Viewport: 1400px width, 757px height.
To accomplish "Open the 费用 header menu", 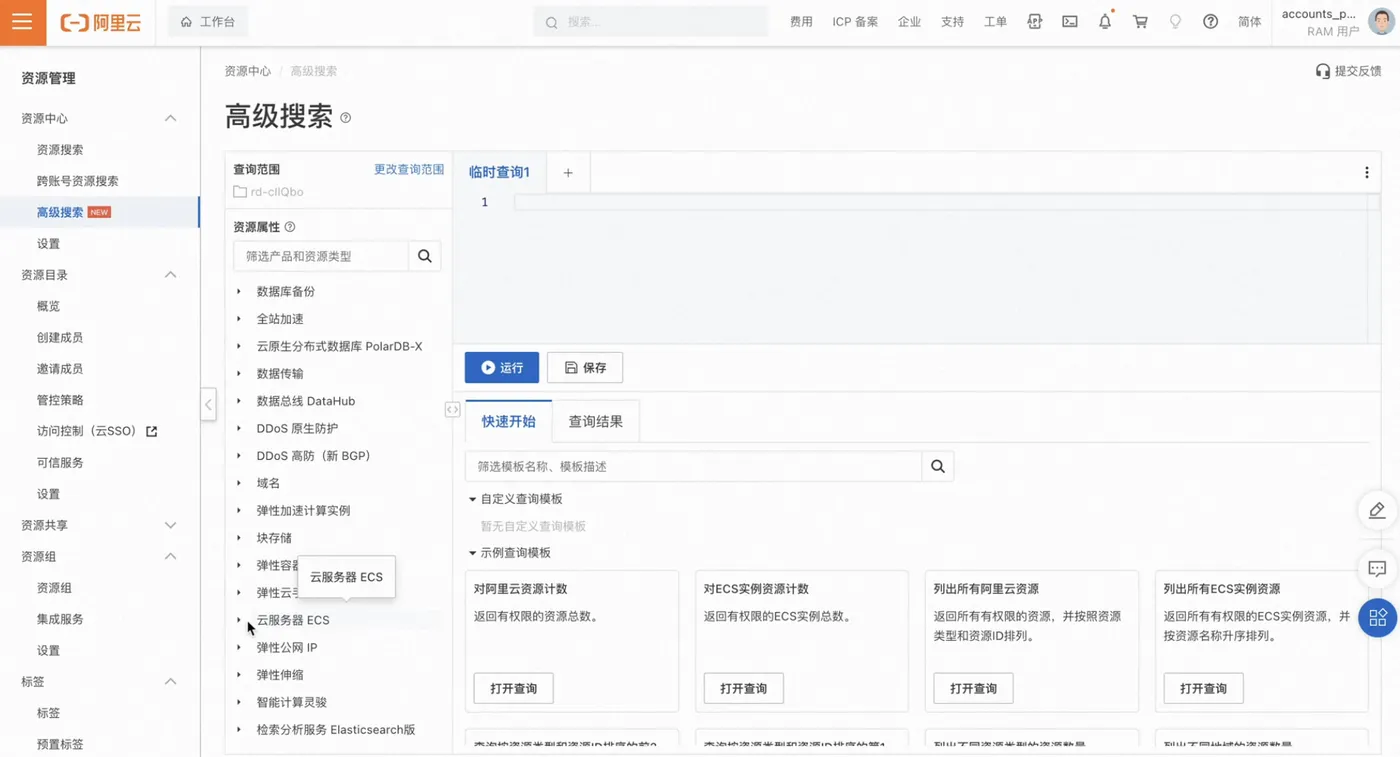I will click(801, 21).
